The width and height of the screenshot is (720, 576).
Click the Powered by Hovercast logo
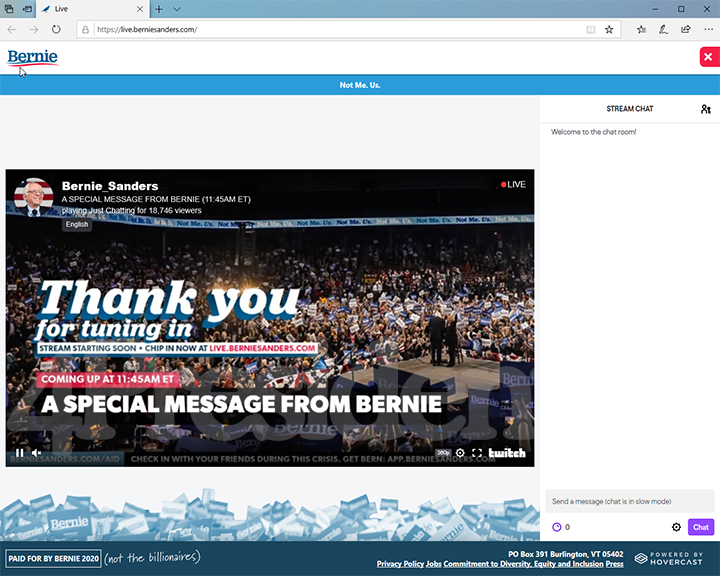[669, 559]
